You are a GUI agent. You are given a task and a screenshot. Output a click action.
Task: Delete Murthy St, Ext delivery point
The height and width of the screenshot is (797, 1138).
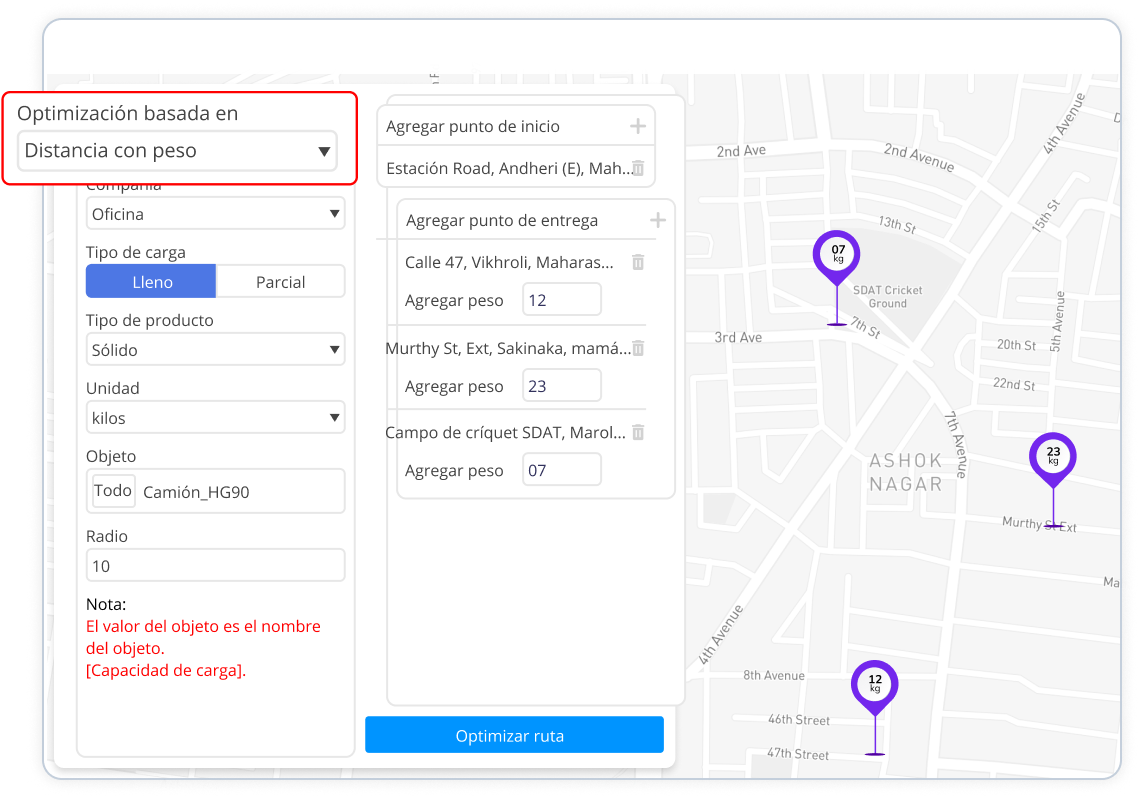[x=638, y=348]
